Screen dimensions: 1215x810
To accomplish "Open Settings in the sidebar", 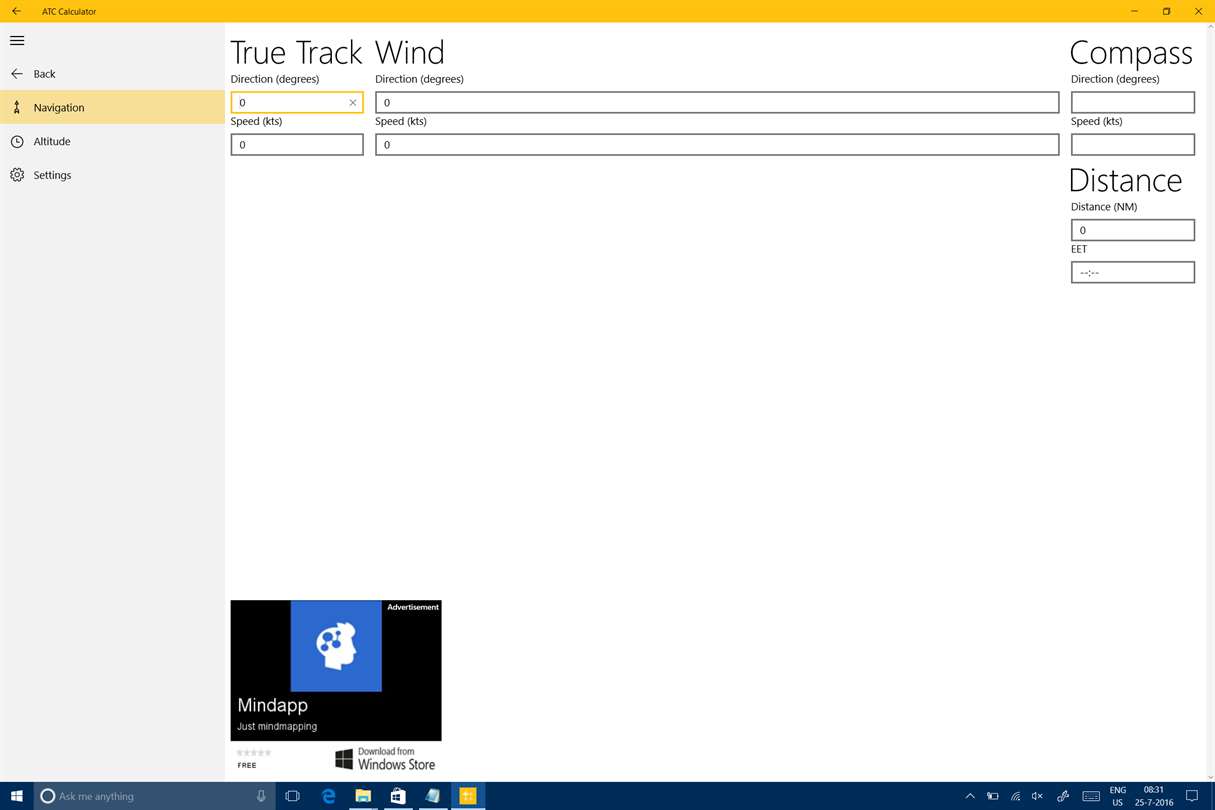I will 112,175.
